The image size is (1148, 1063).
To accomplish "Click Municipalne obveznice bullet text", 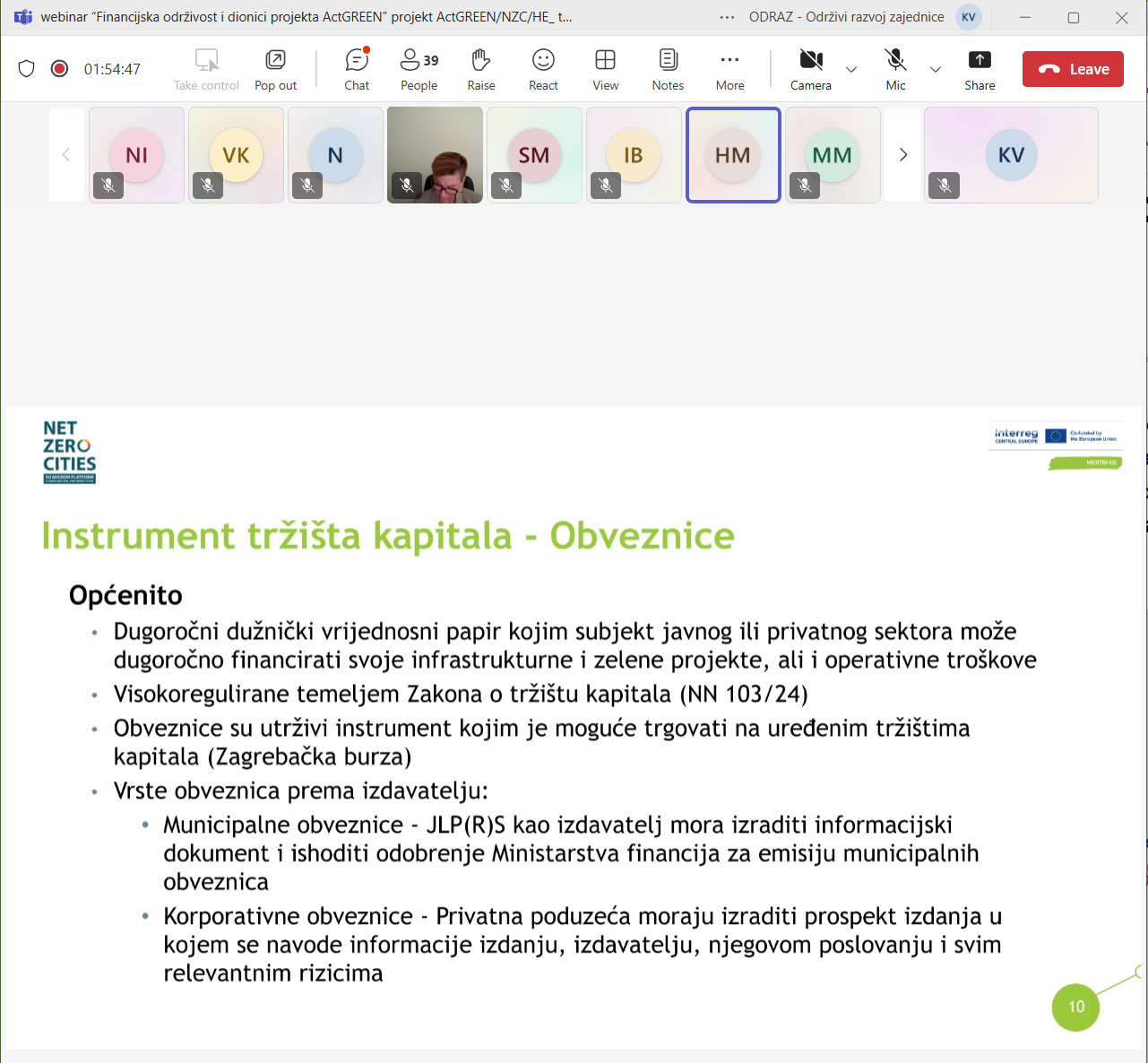I will 571,852.
